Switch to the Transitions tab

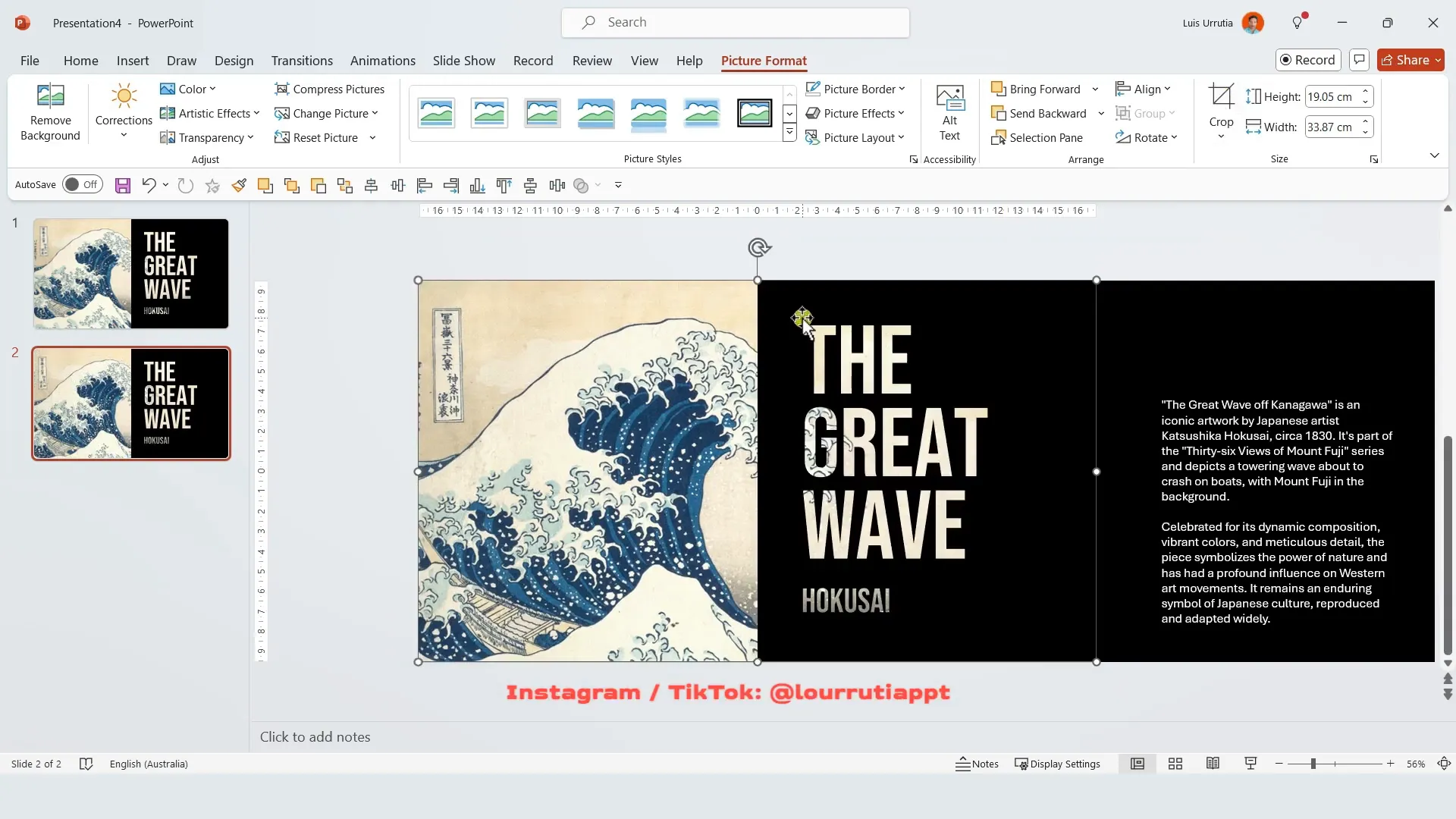(302, 61)
